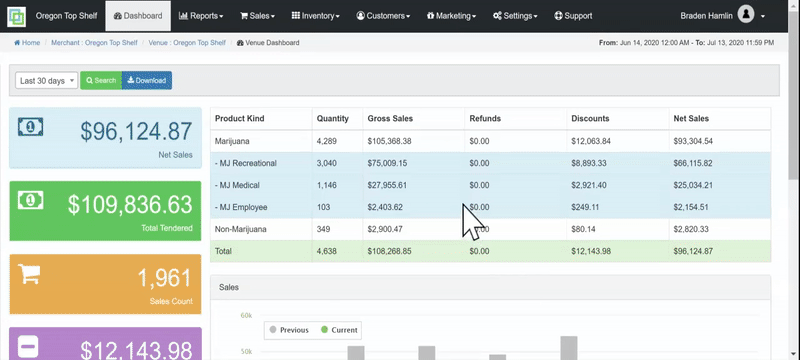Viewport: 800px width, 360px height.
Task: Open the Last 30 days dropdown
Action: tap(46, 81)
